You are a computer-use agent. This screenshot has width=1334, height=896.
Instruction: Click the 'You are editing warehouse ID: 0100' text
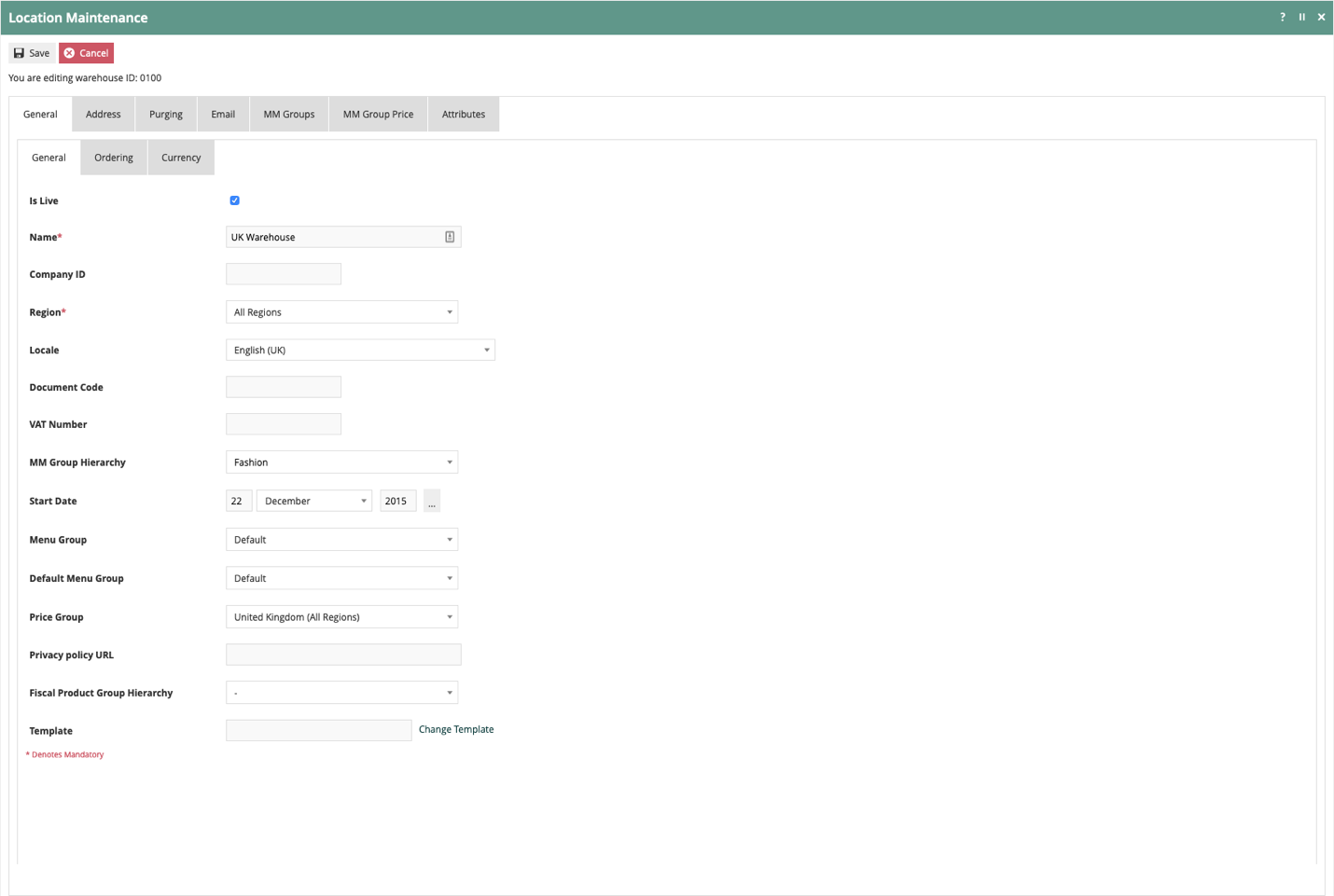point(85,78)
